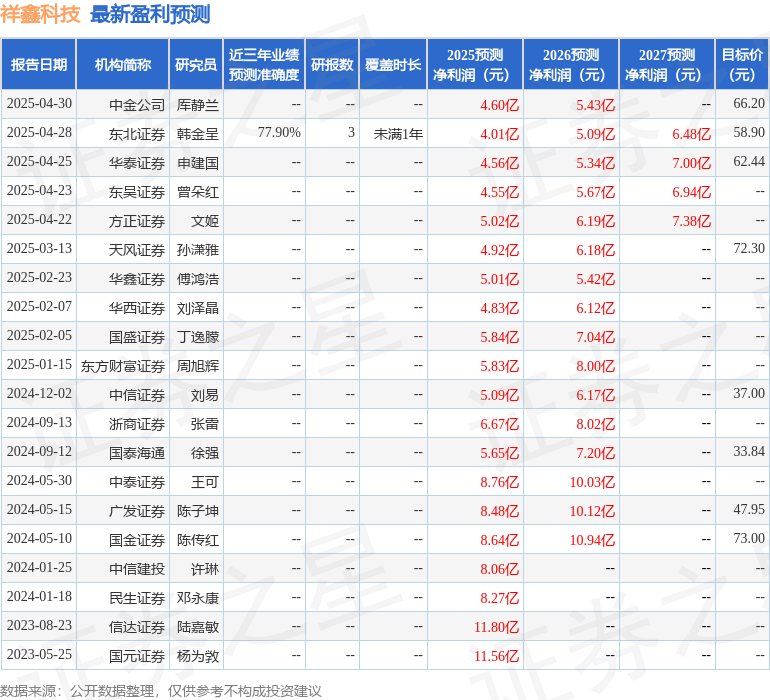Image resolution: width=770 pixels, height=700 pixels.
Task: Click 2026 forecast 8.00亿
Action: coord(595,365)
